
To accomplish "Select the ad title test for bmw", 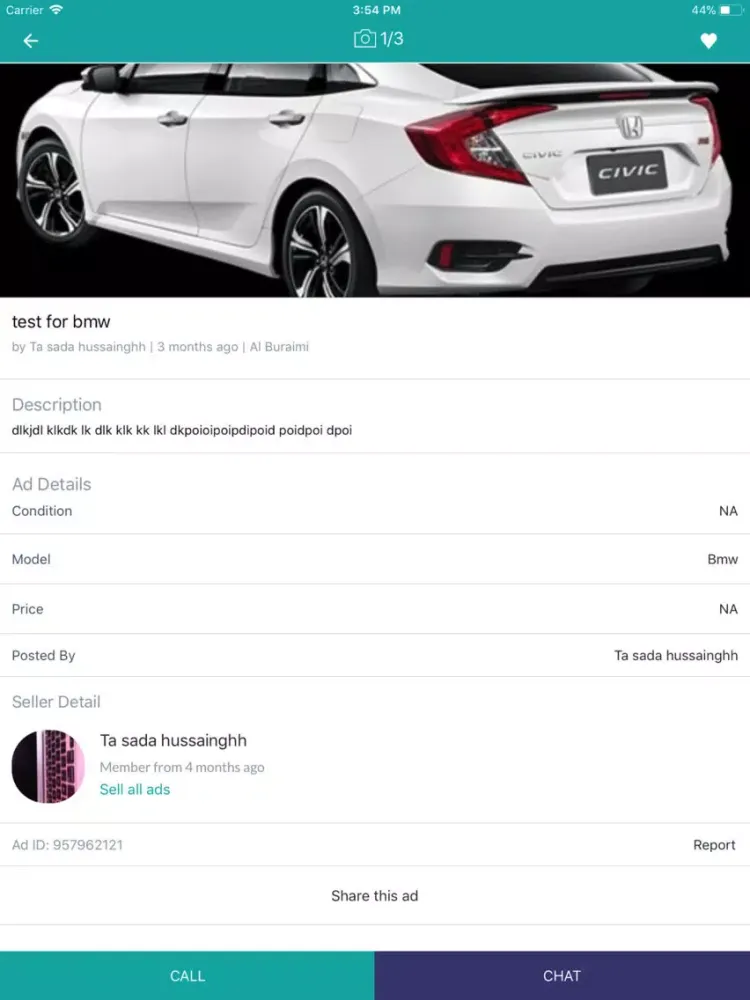I will click(x=61, y=321).
